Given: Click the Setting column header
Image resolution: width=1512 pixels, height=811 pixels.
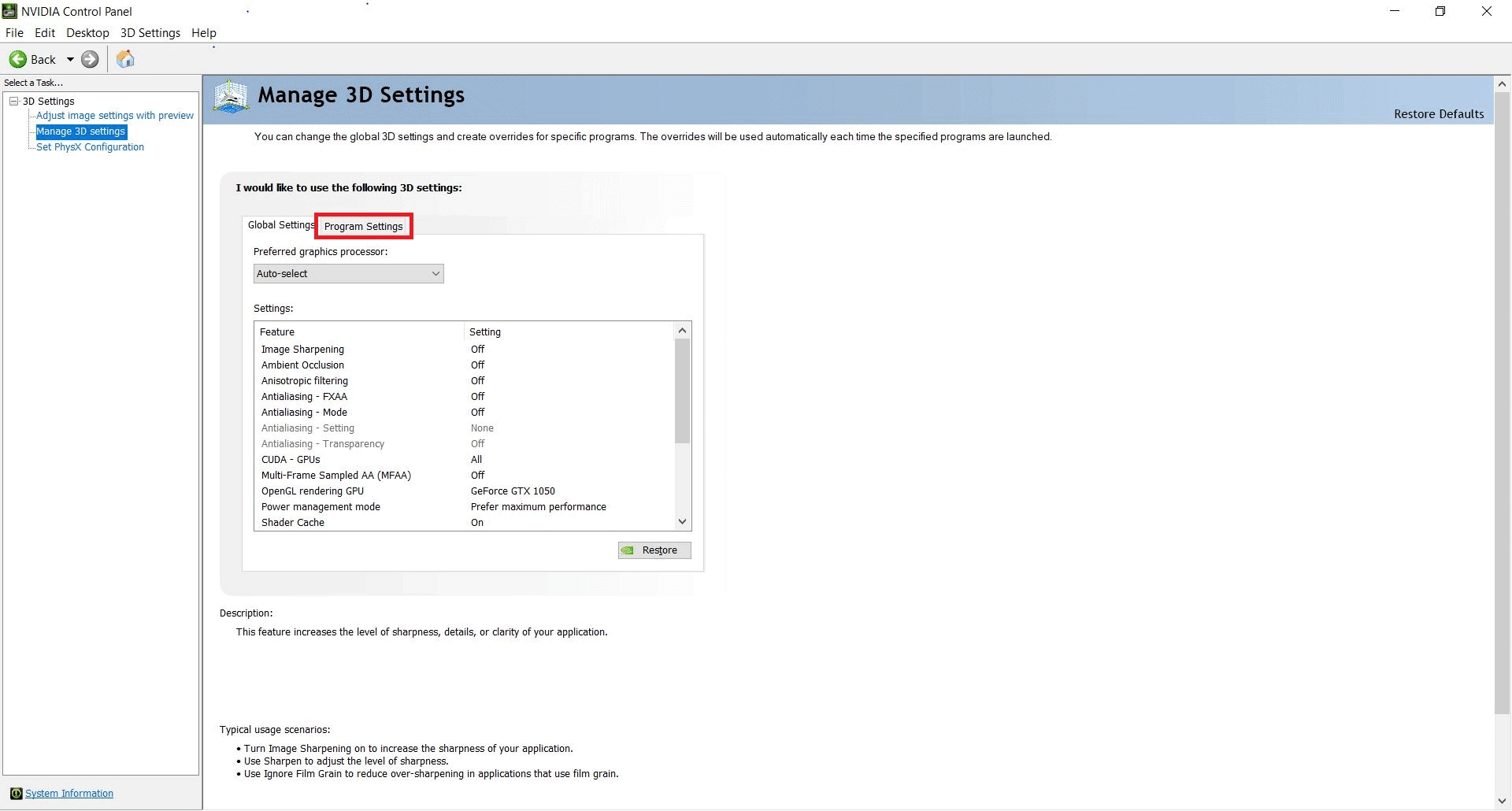Looking at the screenshot, I should (569, 331).
